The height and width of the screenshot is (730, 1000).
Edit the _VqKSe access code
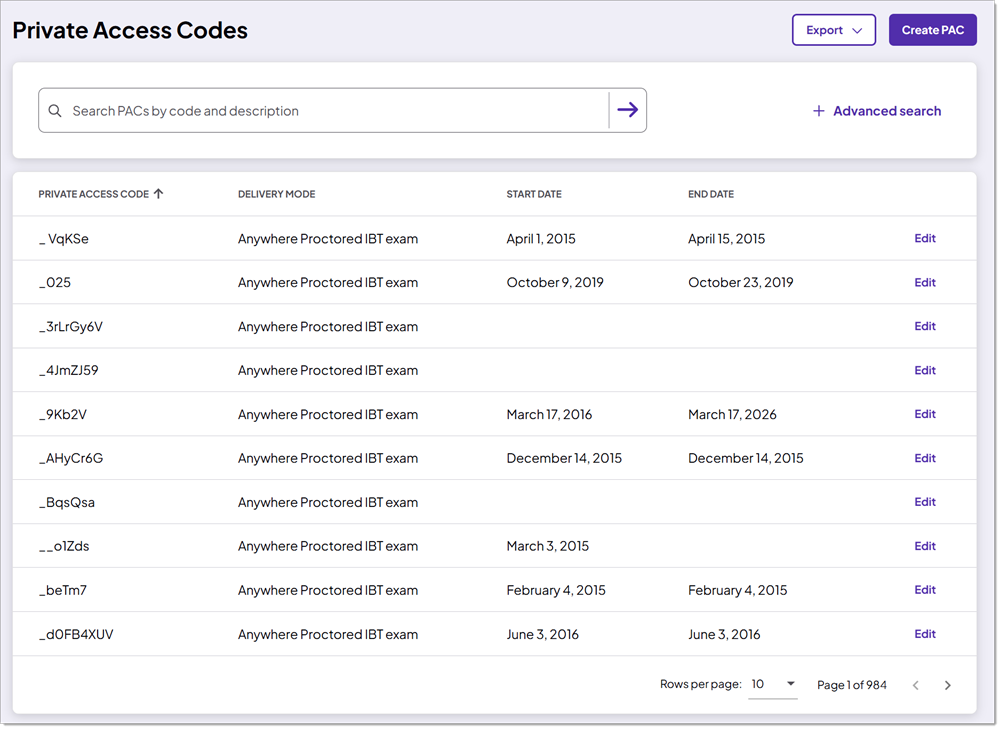click(925, 239)
